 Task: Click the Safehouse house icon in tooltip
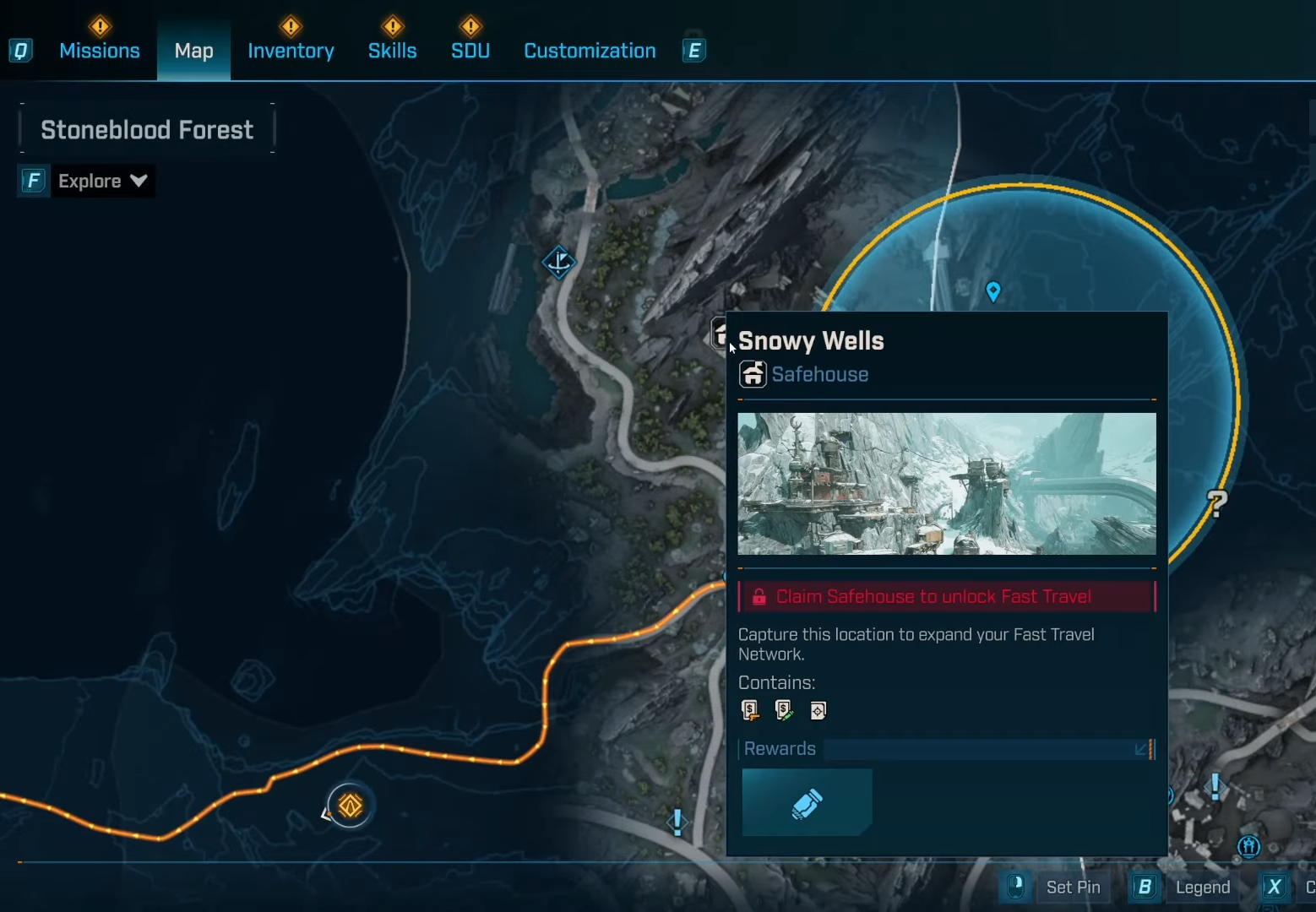click(752, 374)
